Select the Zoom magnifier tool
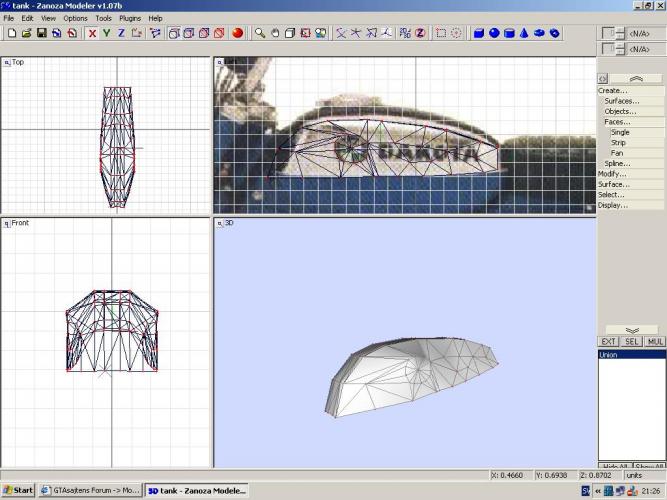This screenshot has width=667, height=500. [x=260, y=33]
